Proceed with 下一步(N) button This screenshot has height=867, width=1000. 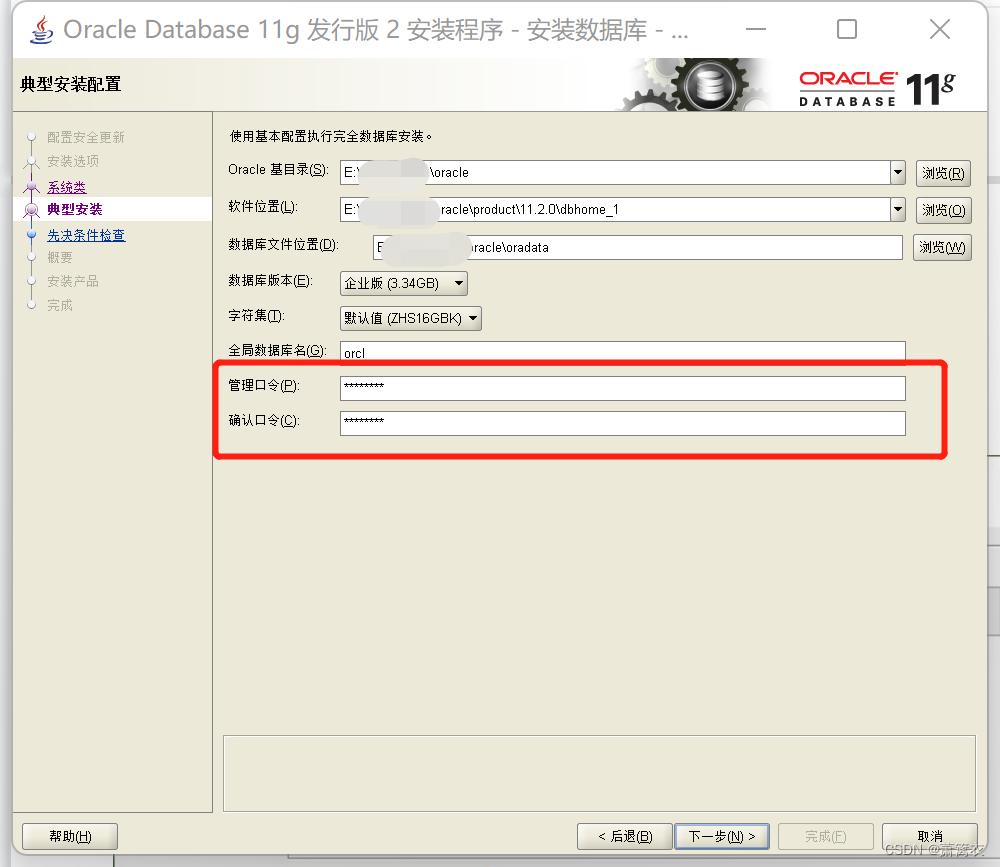[x=722, y=836]
